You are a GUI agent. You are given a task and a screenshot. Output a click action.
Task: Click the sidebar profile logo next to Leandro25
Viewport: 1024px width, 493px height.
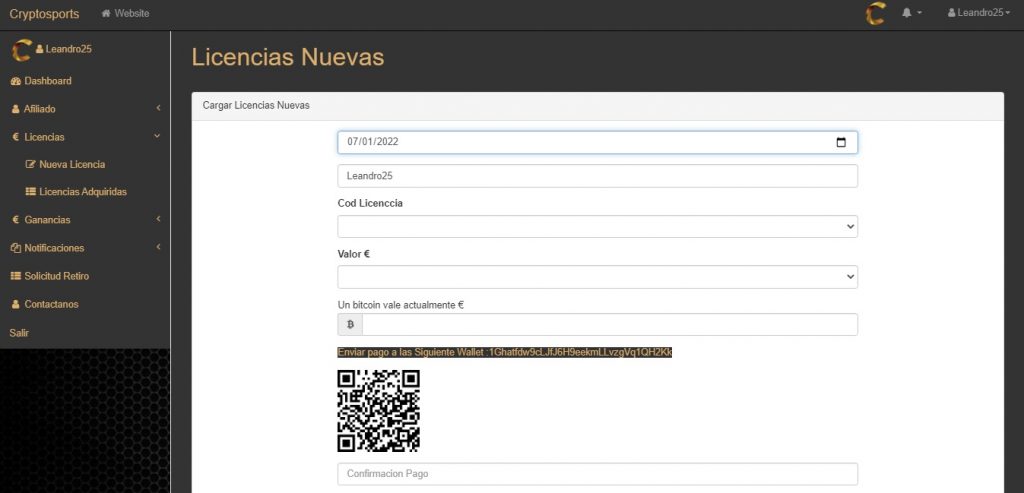pyautogui.click(x=21, y=49)
